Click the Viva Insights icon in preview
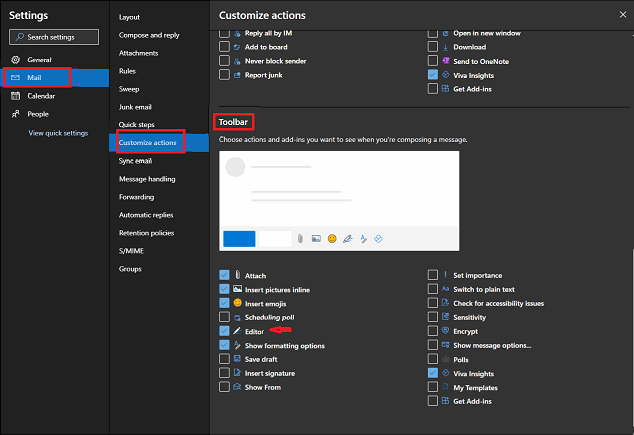The width and height of the screenshot is (634, 435). click(378, 239)
